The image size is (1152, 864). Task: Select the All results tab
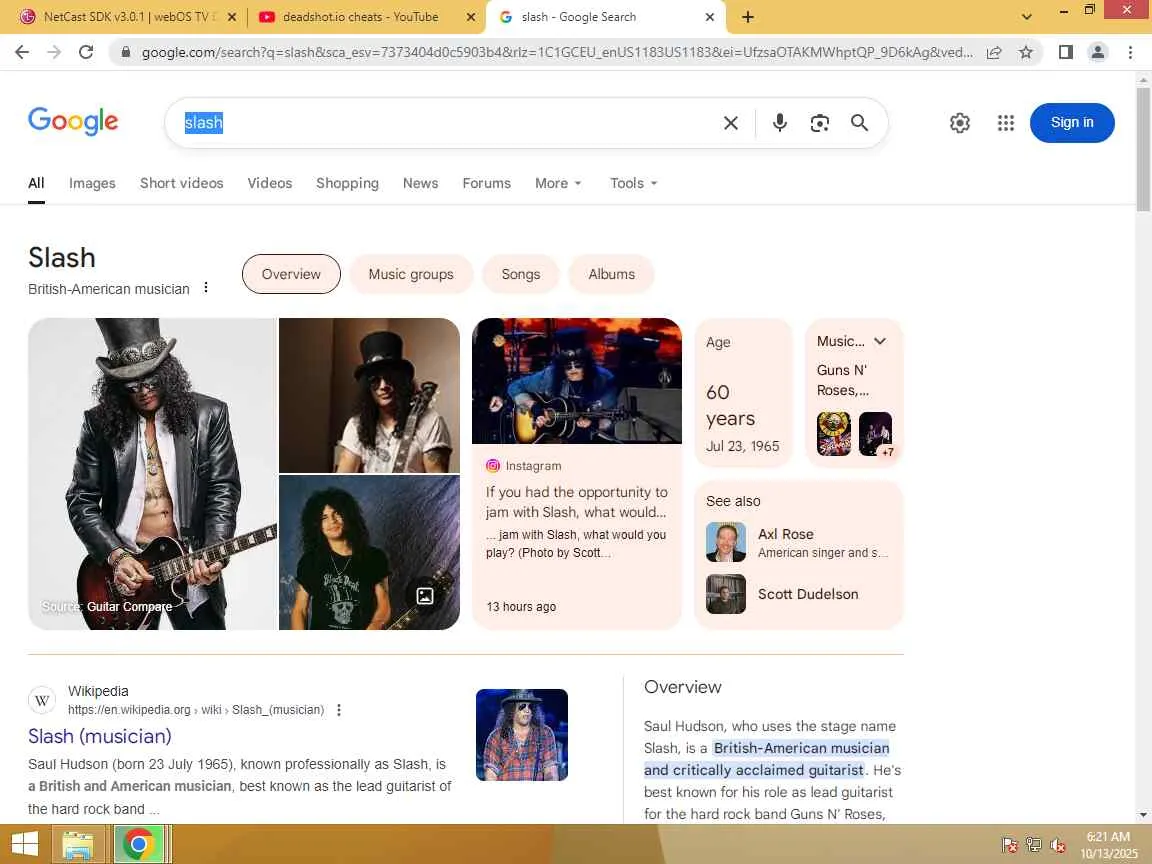[x=36, y=183]
